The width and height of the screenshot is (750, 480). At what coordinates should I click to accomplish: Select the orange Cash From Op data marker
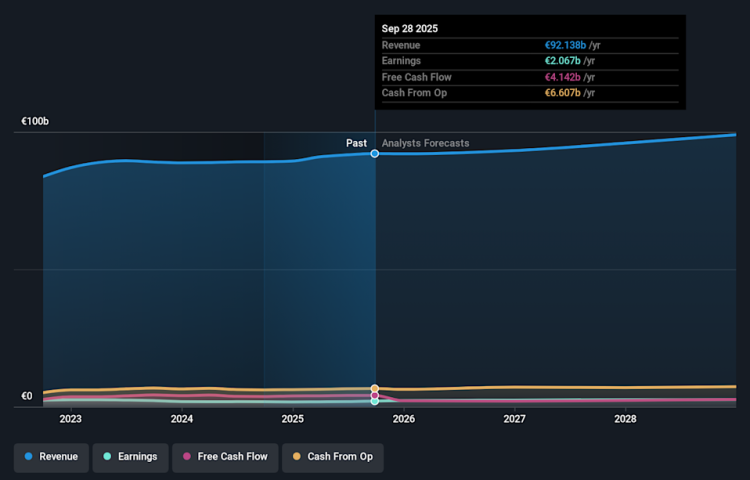click(375, 388)
